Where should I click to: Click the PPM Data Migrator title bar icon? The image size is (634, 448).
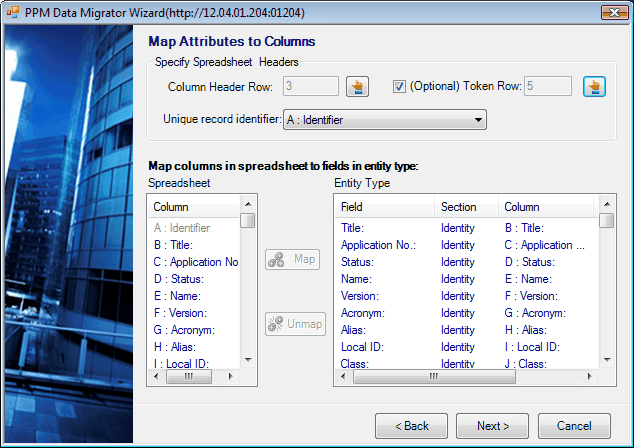point(13,12)
